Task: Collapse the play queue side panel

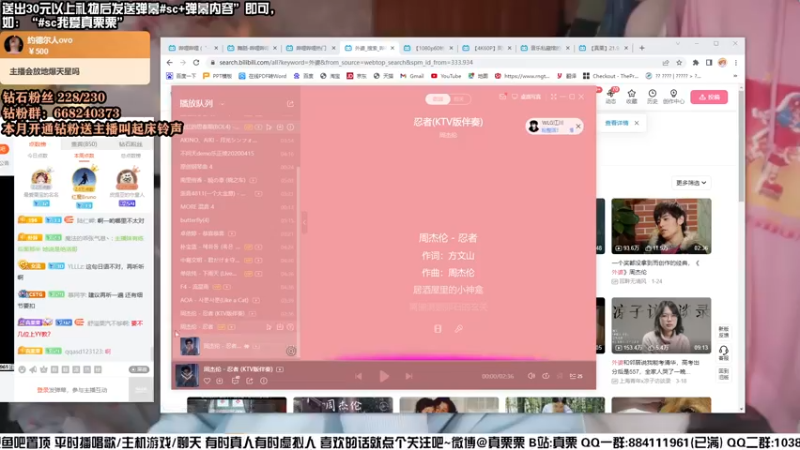Action: [x=304, y=222]
